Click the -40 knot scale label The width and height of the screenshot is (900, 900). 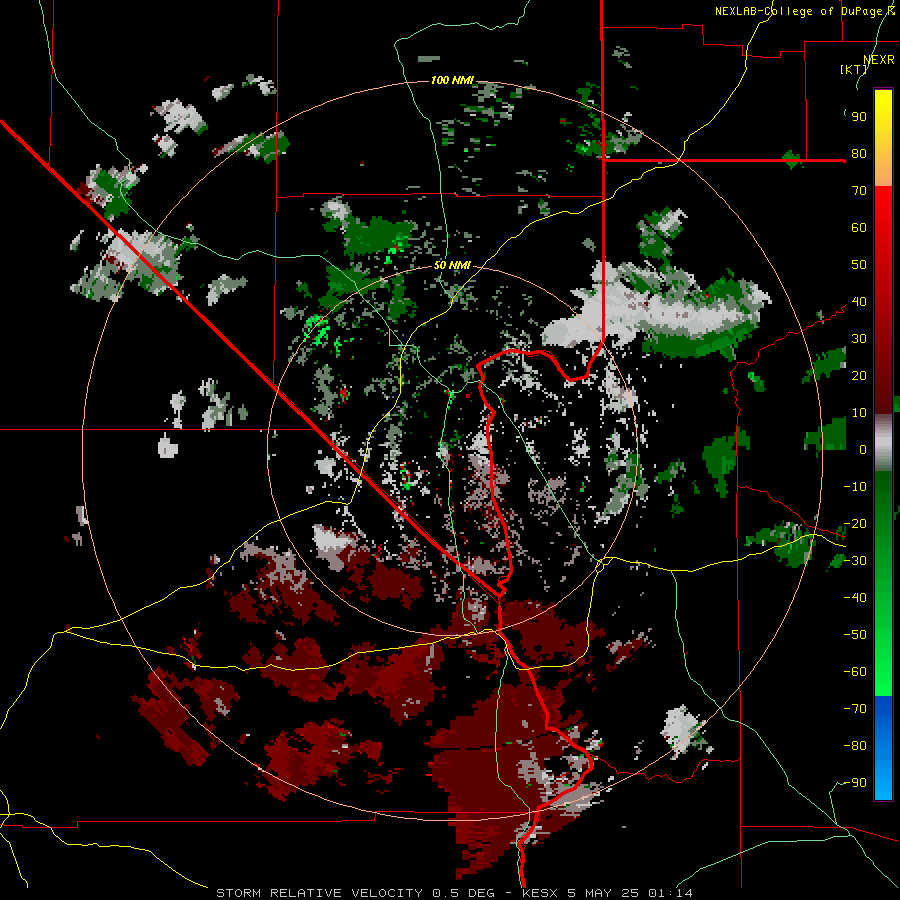pos(855,598)
